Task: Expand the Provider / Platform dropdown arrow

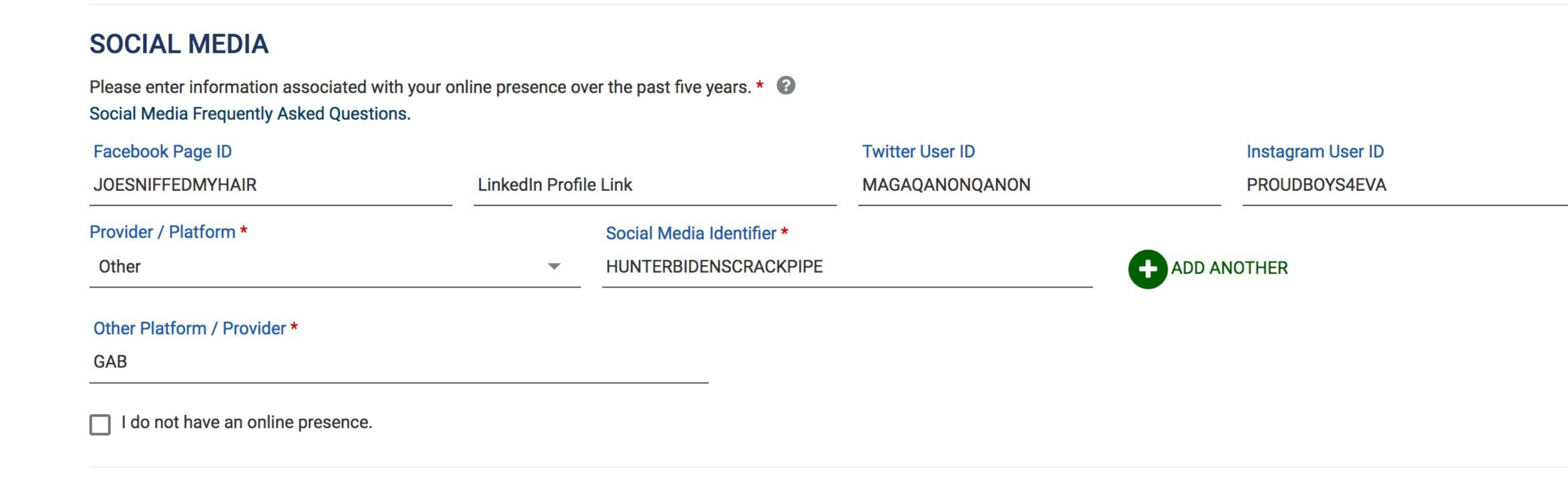Action: [x=554, y=266]
